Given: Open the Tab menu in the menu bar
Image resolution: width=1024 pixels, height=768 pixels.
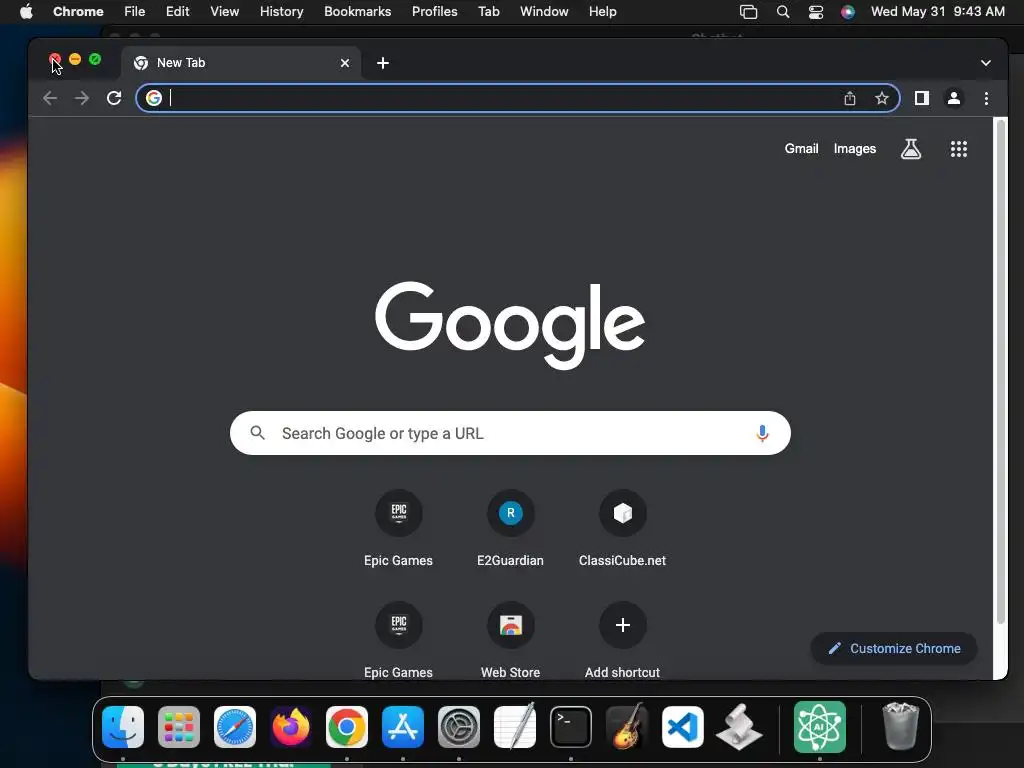Looking at the screenshot, I should coord(488,12).
